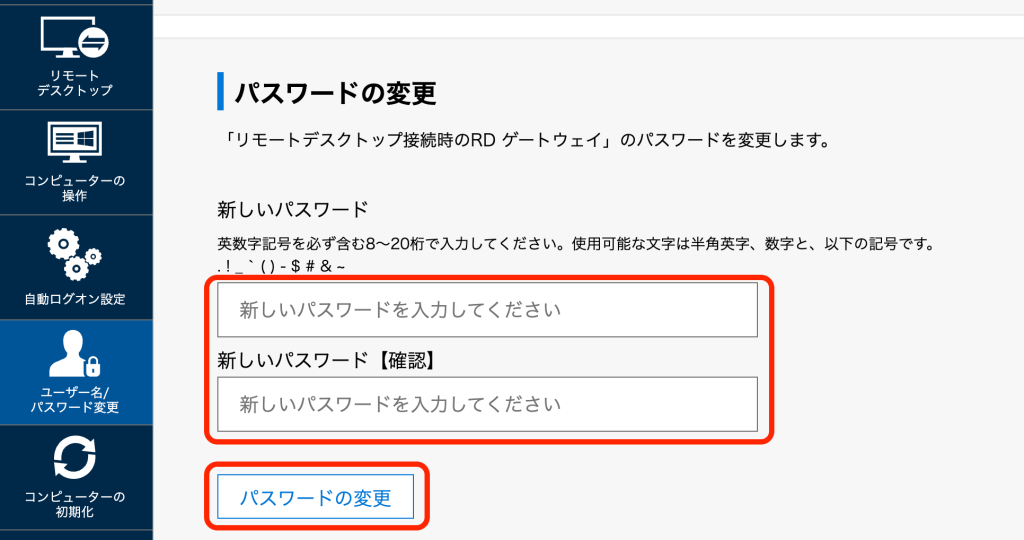Focus the first 新しいパスワード input field
Viewport: 1024px width, 540px height.
(487, 310)
